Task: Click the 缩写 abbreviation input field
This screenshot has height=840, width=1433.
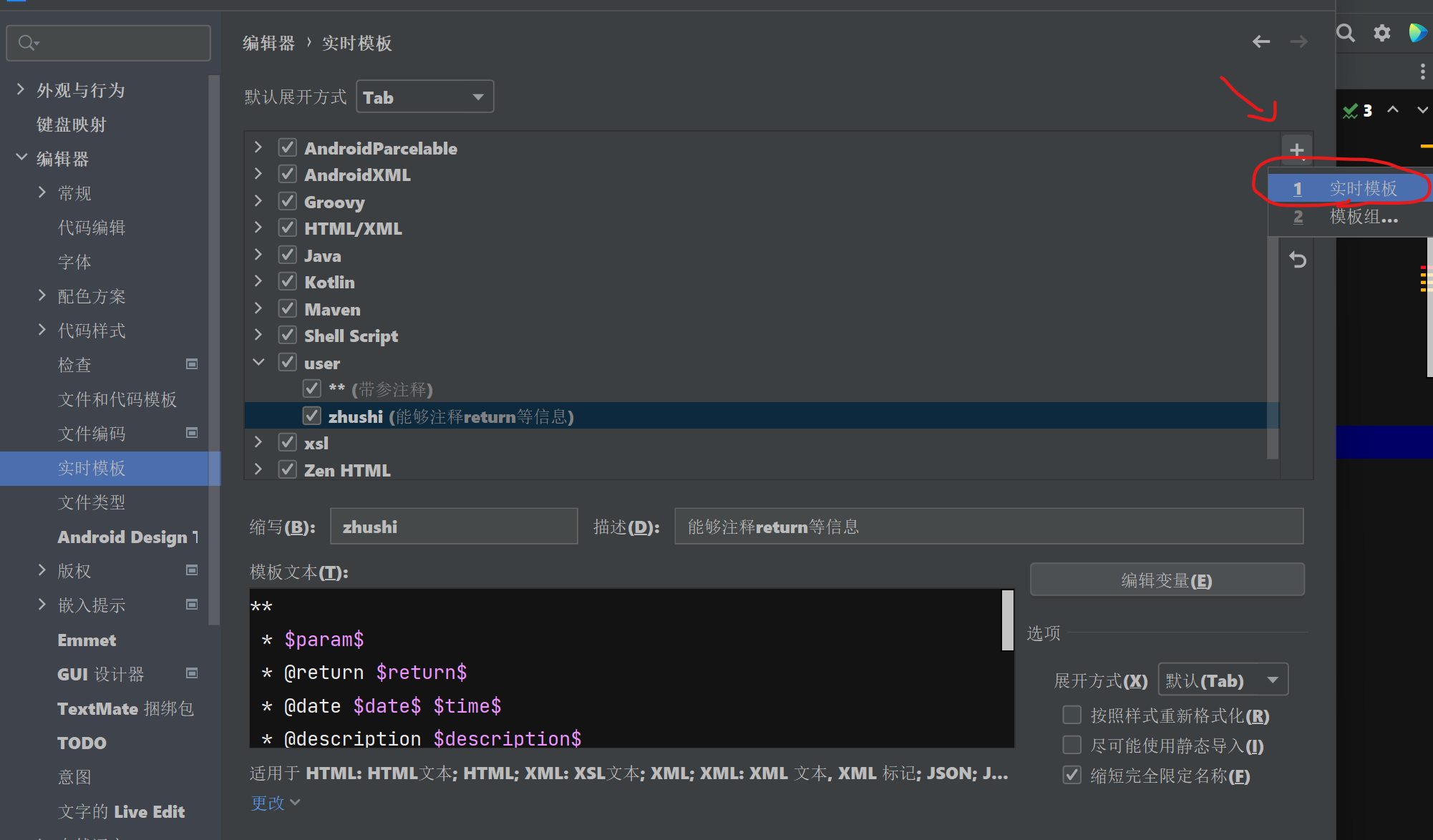Action: (x=453, y=527)
